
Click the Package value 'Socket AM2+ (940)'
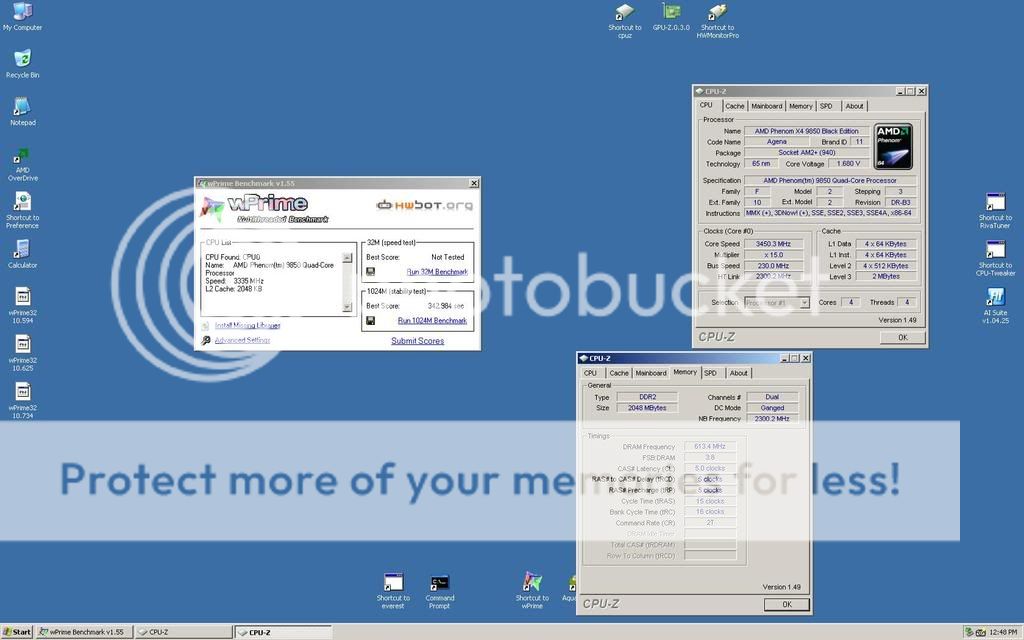tap(807, 153)
